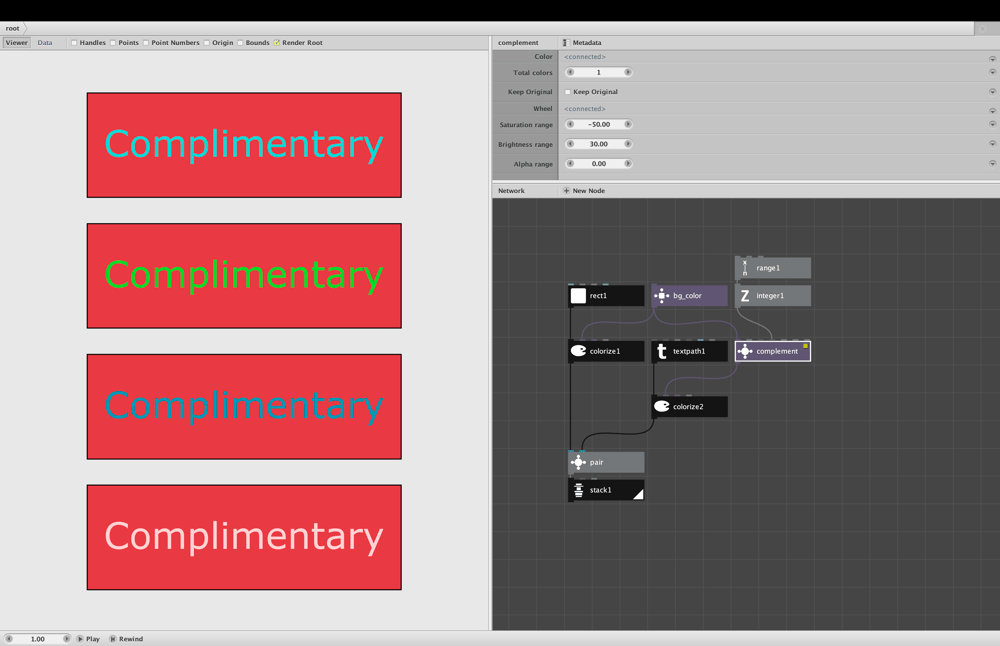Click the Rewind icon

click(x=113, y=638)
